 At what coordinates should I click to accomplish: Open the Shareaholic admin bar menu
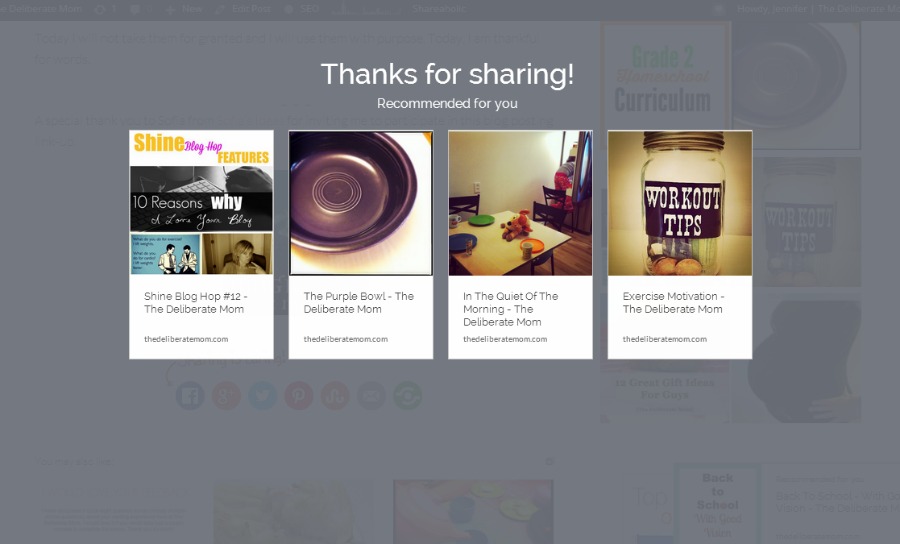click(x=439, y=9)
